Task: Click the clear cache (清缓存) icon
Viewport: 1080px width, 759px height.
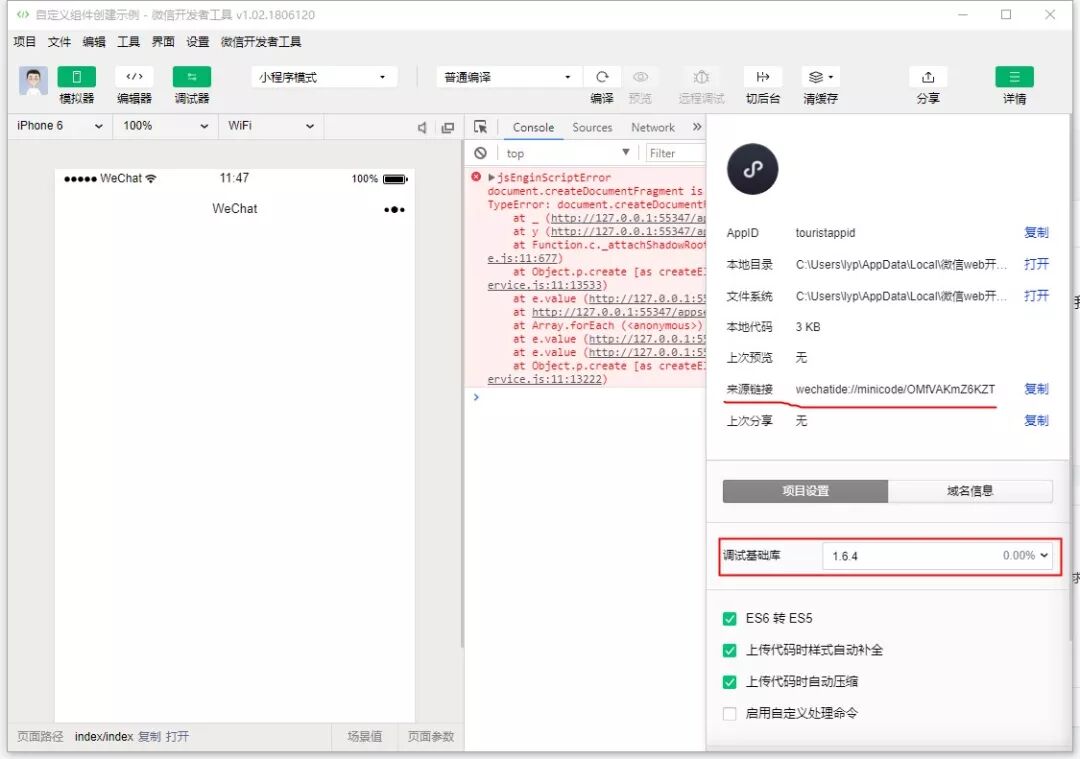Action: tap(820, 76)
